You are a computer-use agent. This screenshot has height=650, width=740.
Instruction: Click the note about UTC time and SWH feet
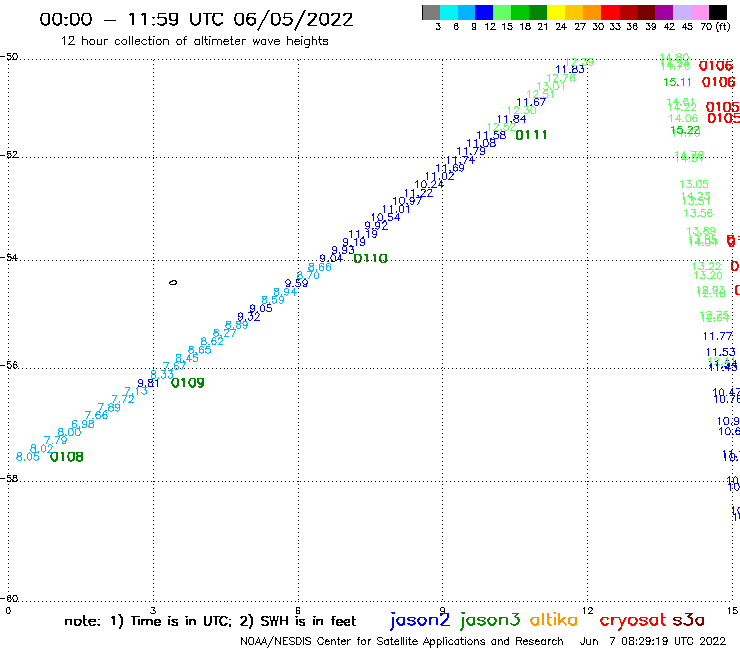210,621
